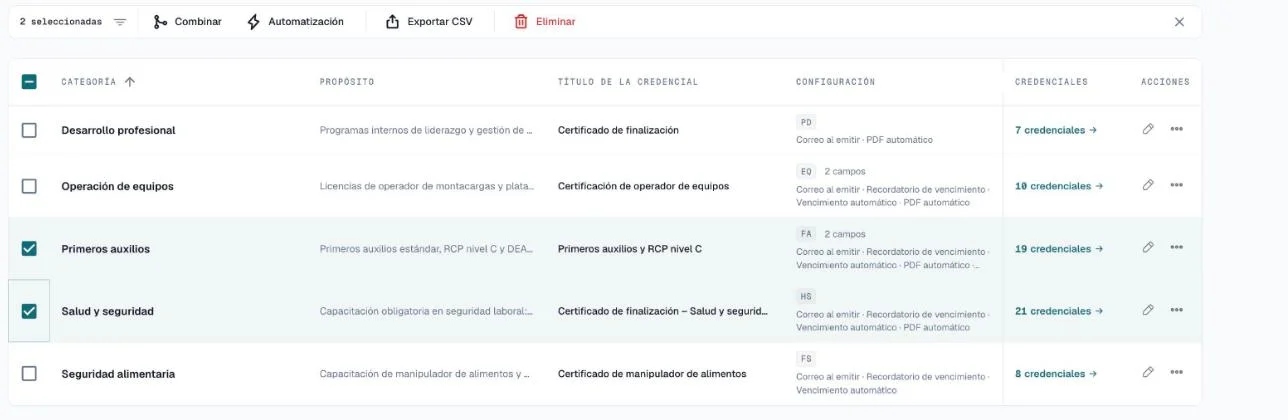The width and height of the screenshot is (1288, 420).
Task: Click 'Certificado de manipulador de alimentos' title
Action: (652, 374)
